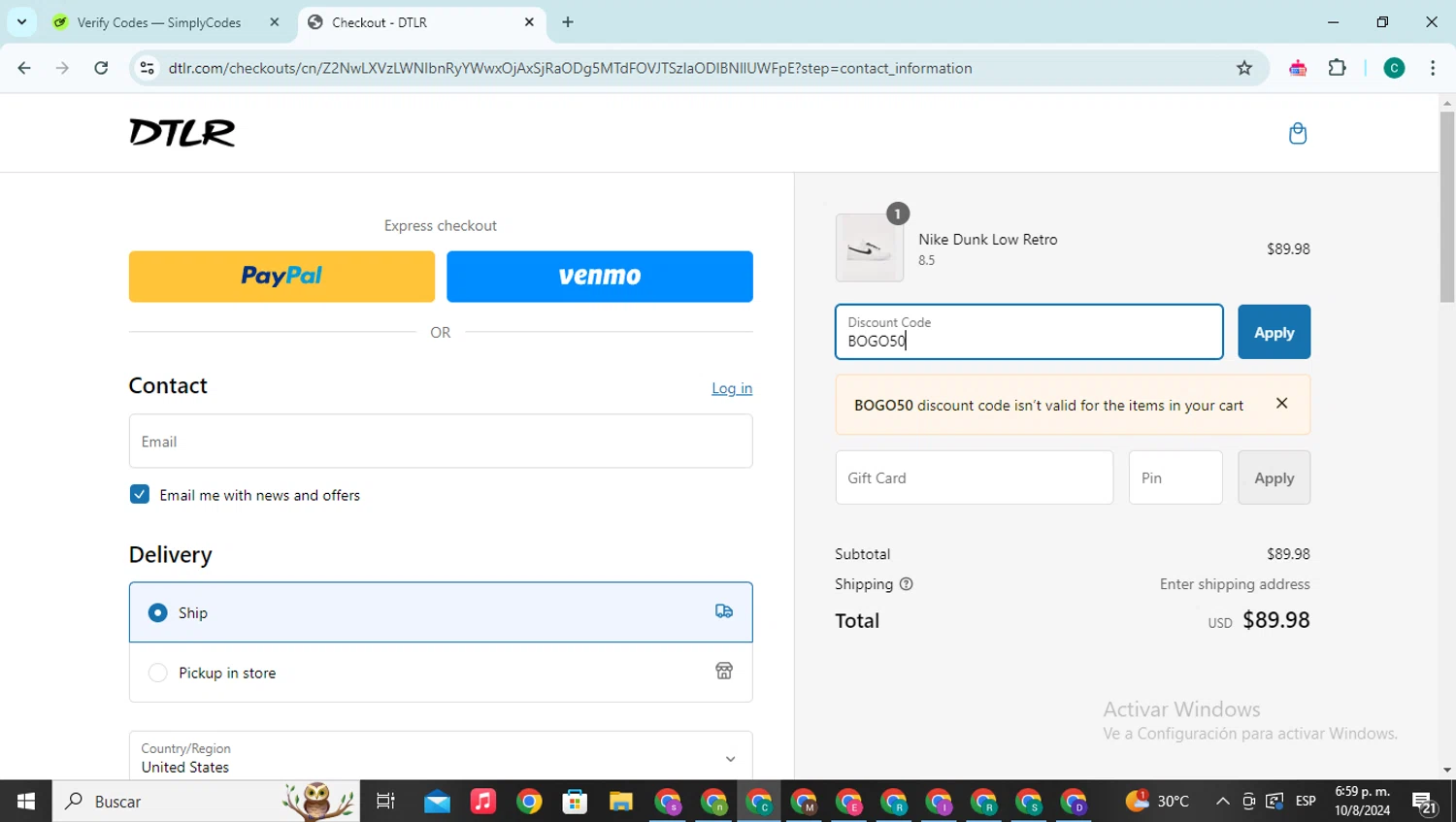Bookmark this page with the star icon

click(x=1244, y=68)
